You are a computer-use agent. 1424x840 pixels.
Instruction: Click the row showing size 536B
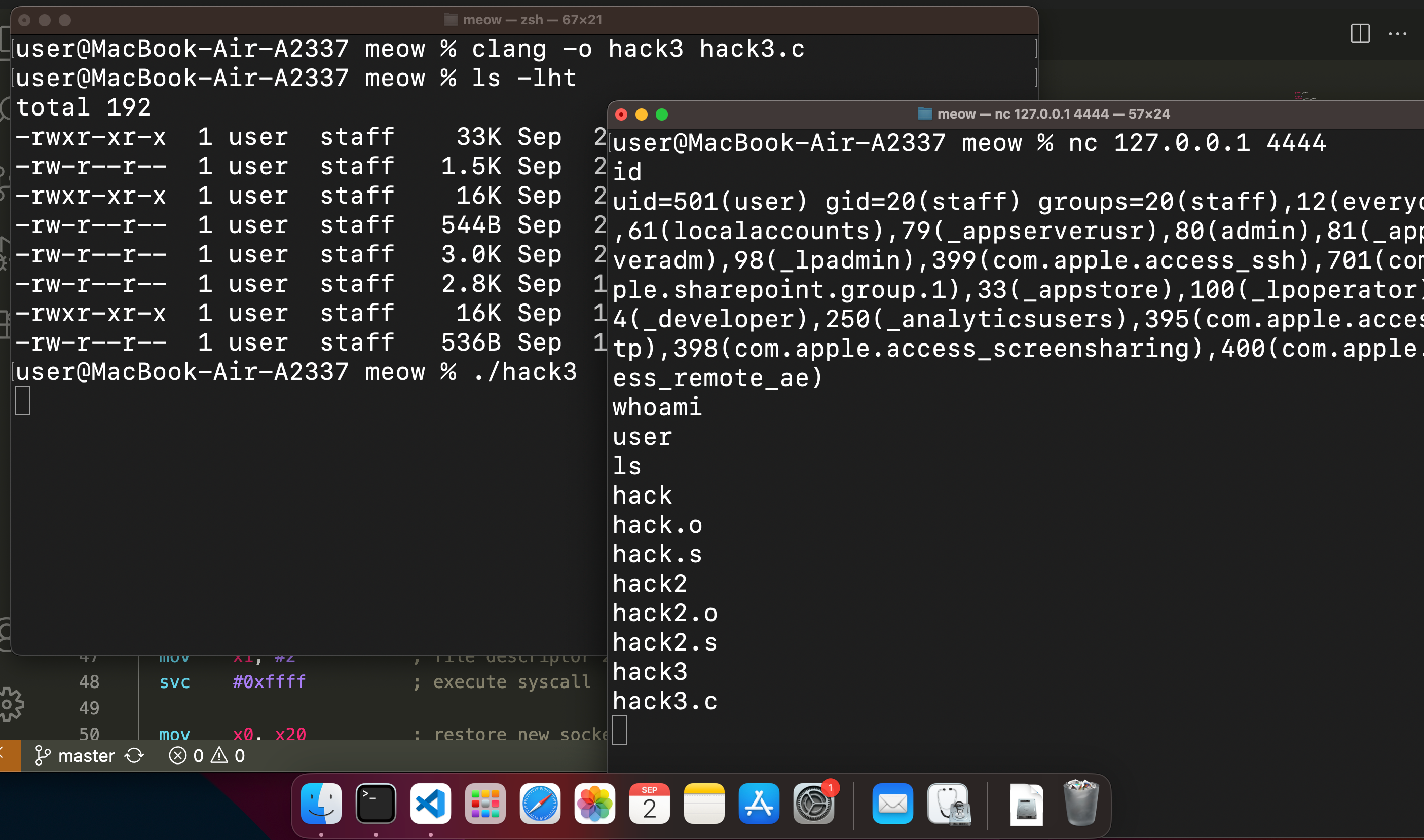[x=310, y=342]
